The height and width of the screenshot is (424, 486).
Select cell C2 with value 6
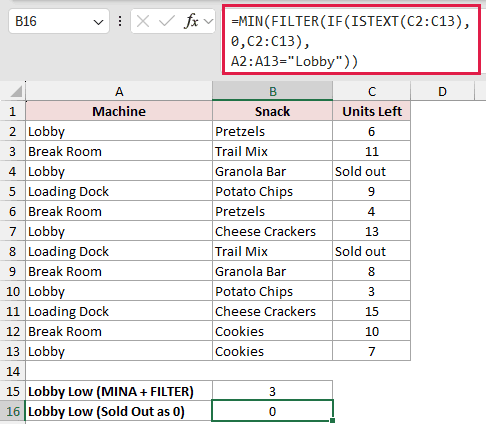pyautogui.click(x=372, y=131)
